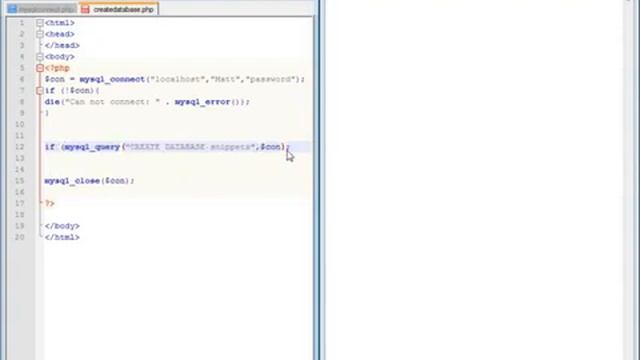Viewport: 640px width, 360px height.
Task: Click the </html> tag on line 20
Action: point(62,237)
